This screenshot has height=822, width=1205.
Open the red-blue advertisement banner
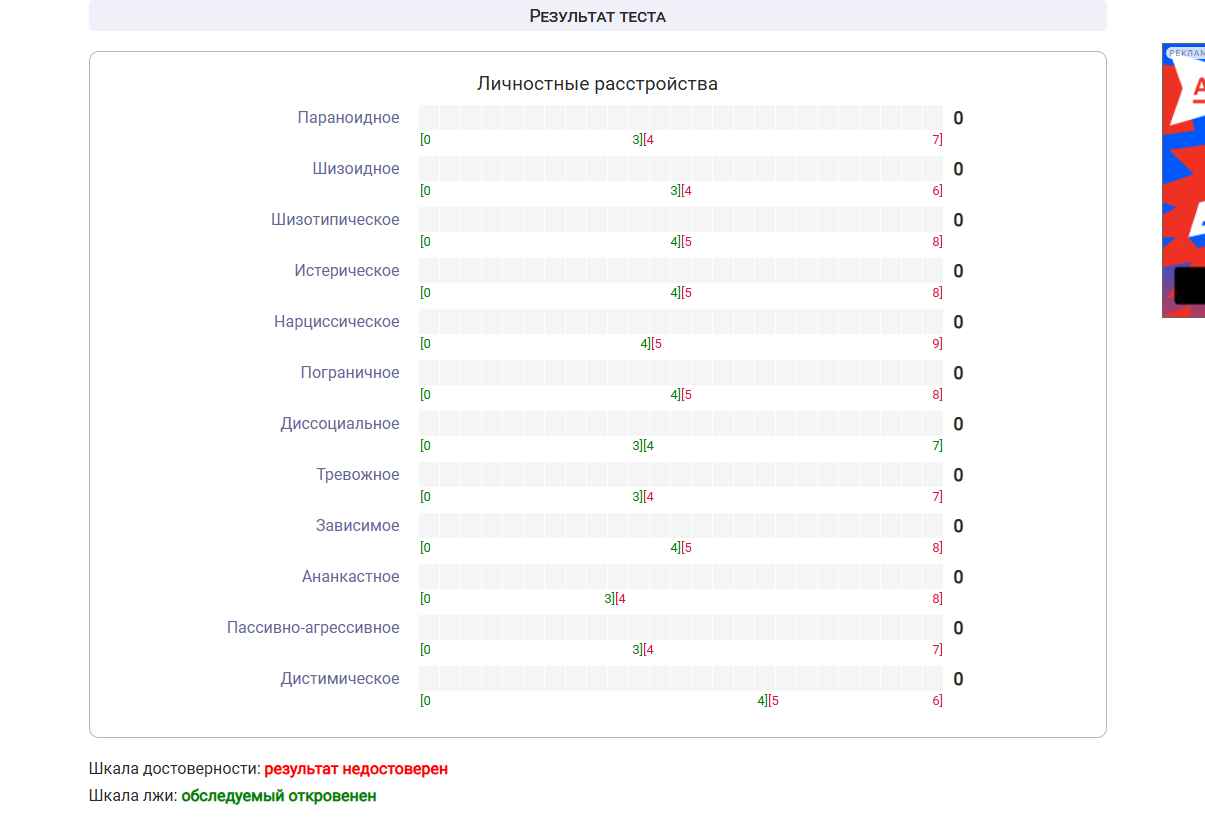coord(1184,180)
